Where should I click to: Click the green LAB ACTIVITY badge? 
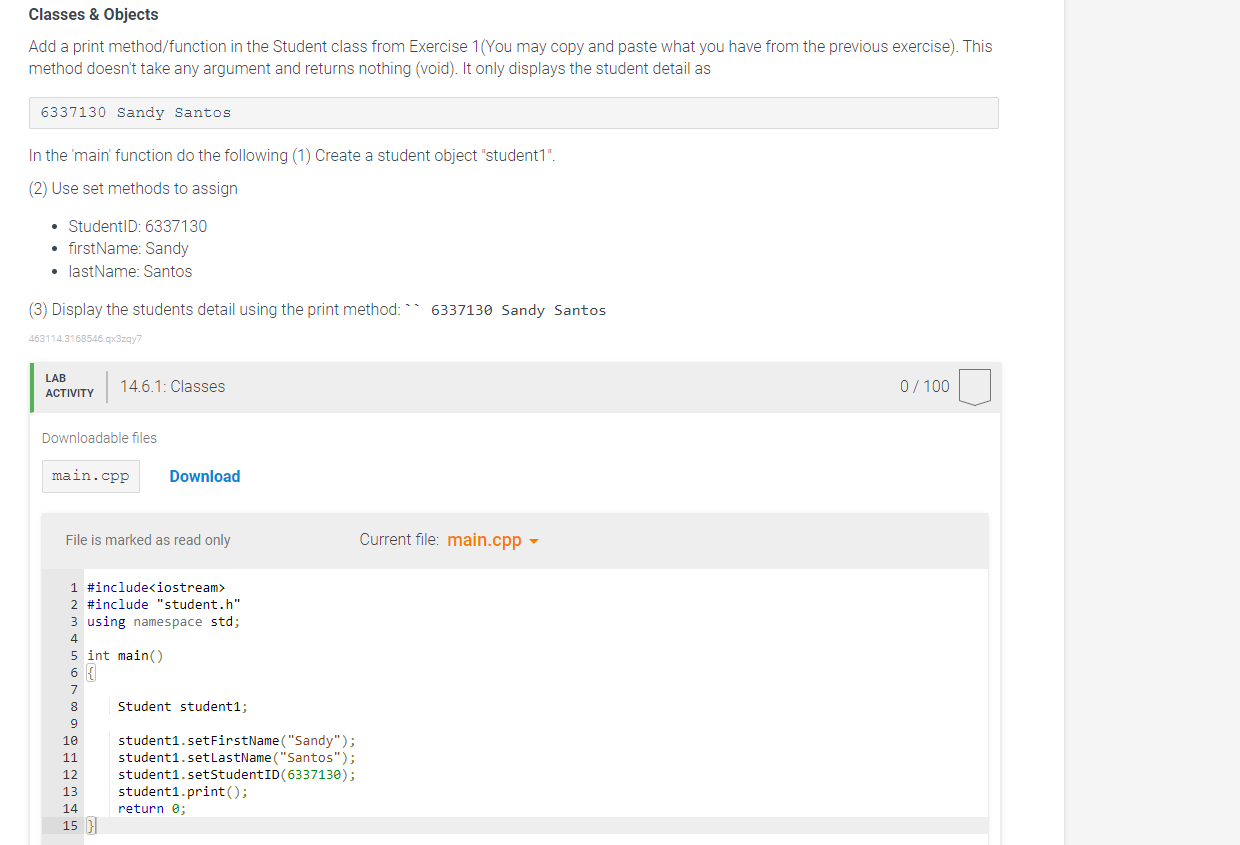click(68, 386)
